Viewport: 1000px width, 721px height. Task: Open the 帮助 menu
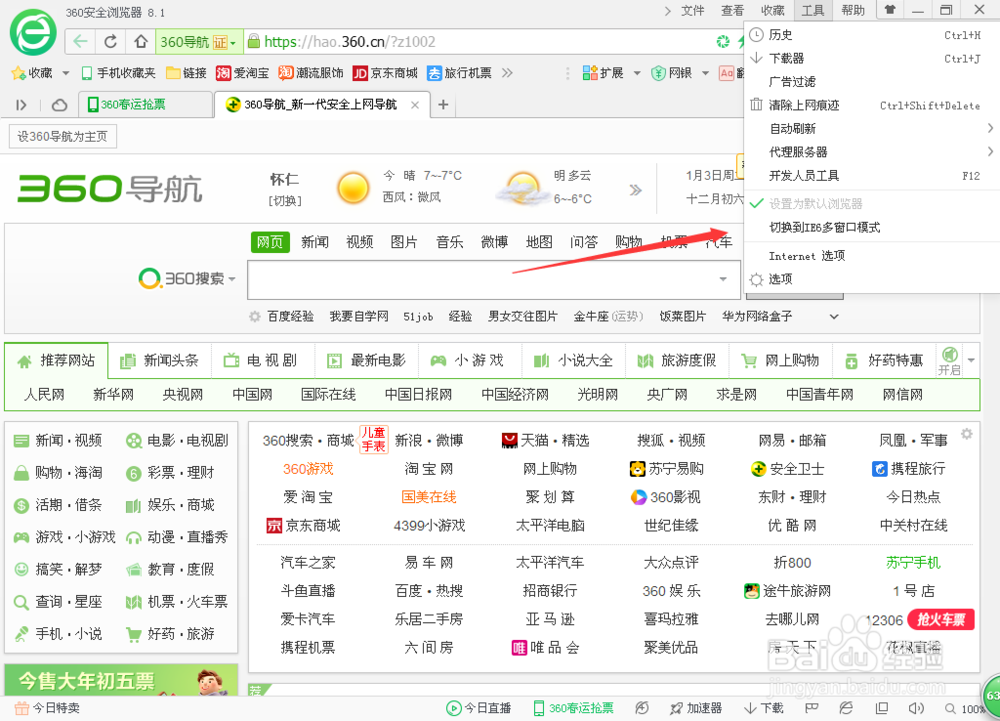853,10
